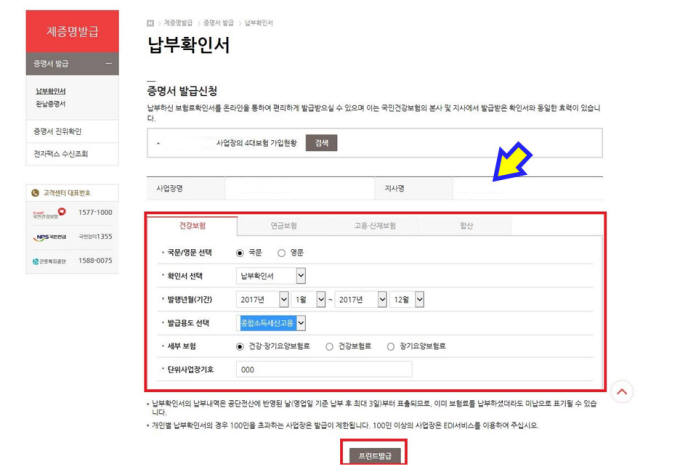Click the phone number text 1577-1000
This screenshot has height=473, width=700.
tap(95, 212)
